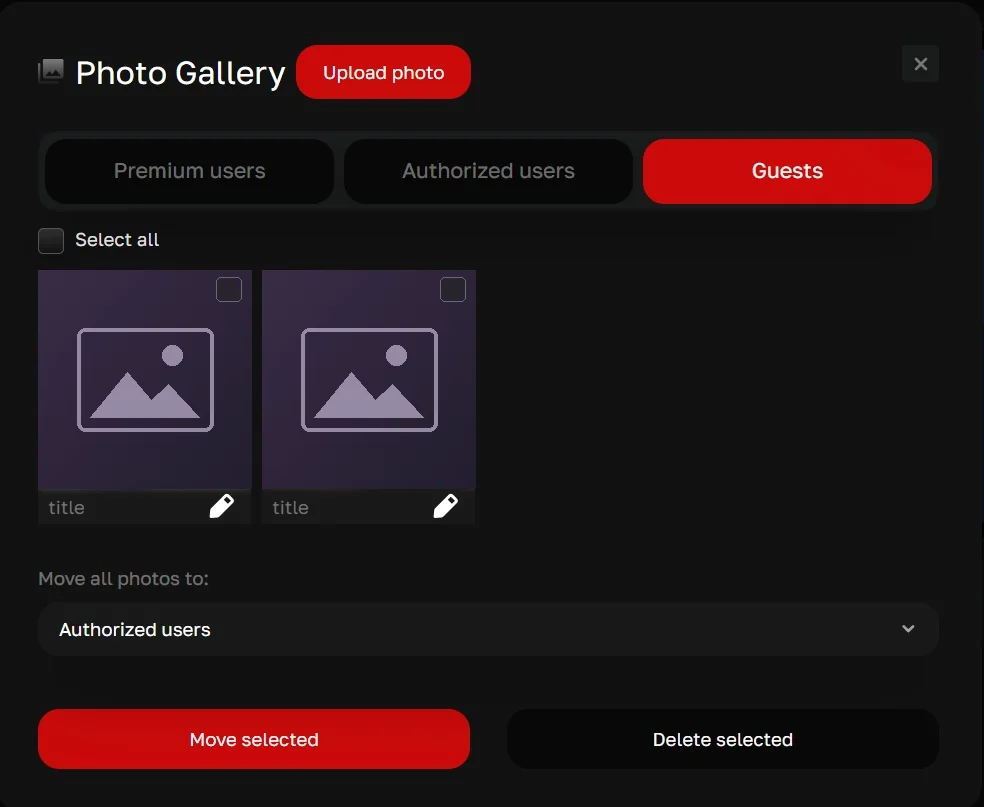
Task: Edit the first photo's title with pencil icon
Action: point(222,506)
